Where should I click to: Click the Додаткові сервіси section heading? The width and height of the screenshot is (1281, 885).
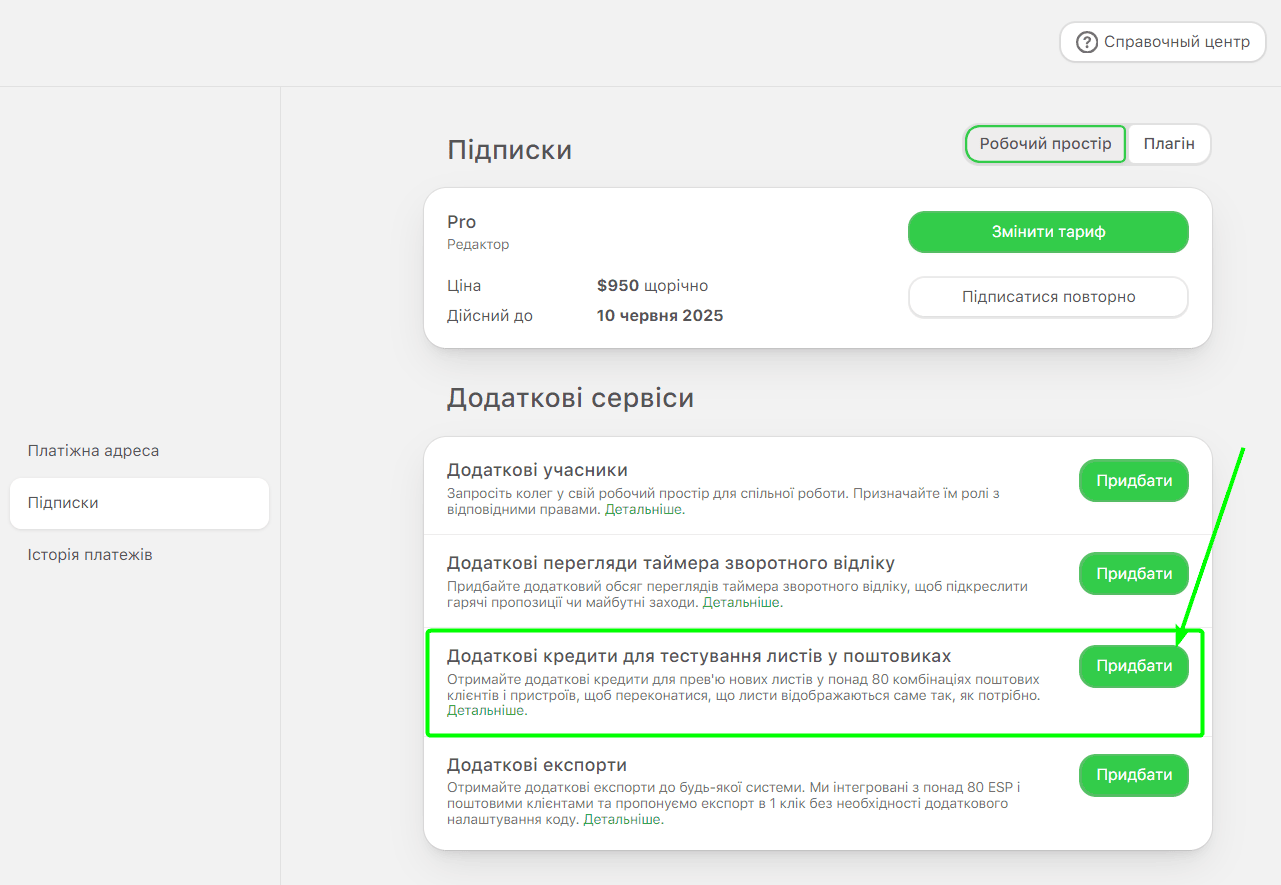tap(572, 397)
